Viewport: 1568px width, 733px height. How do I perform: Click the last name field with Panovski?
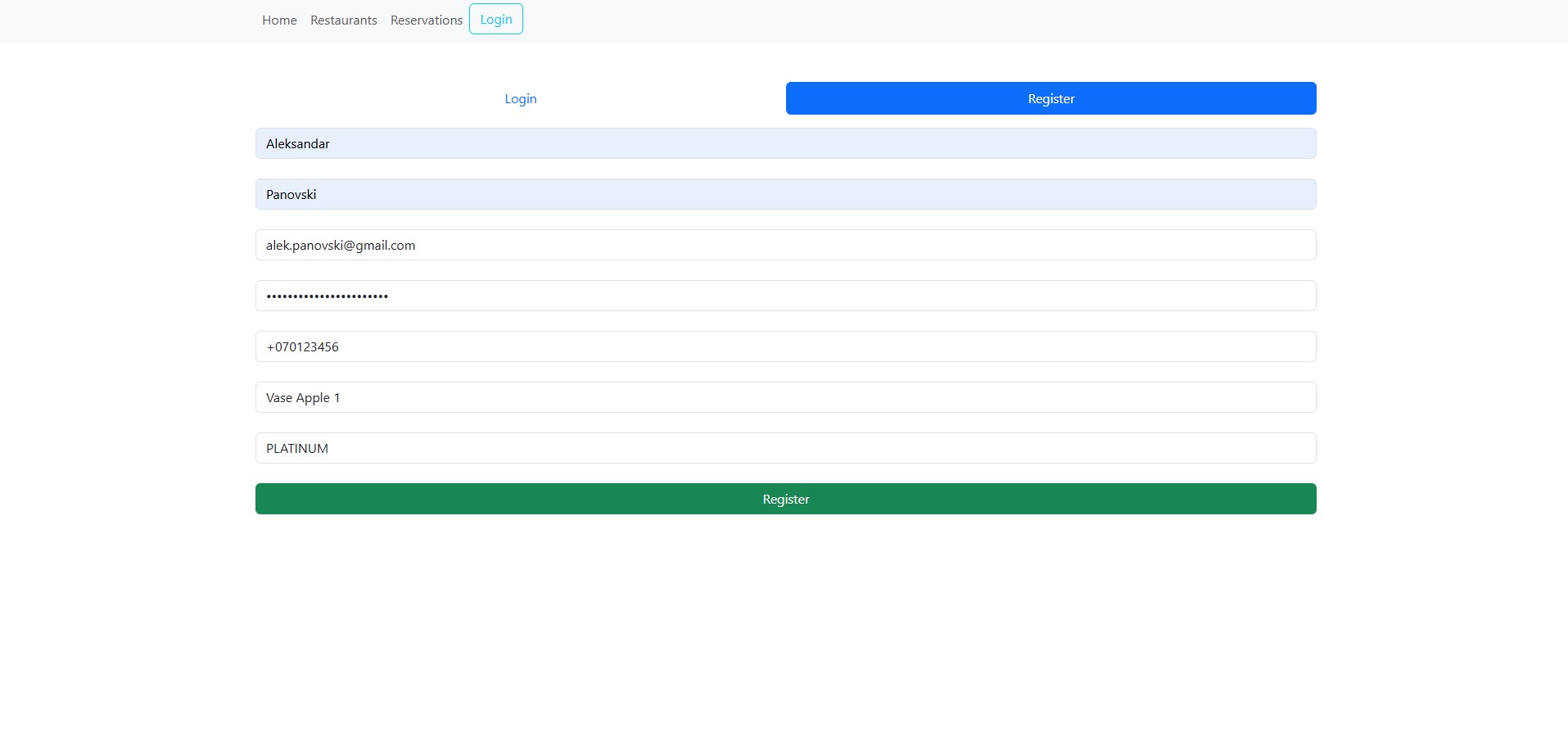[785, 195]
